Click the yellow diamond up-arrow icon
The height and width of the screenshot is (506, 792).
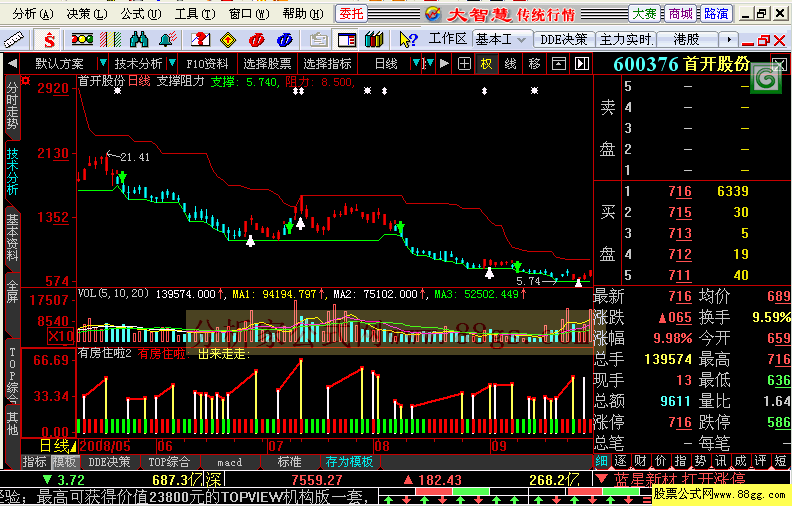click(x=228, y=39)
